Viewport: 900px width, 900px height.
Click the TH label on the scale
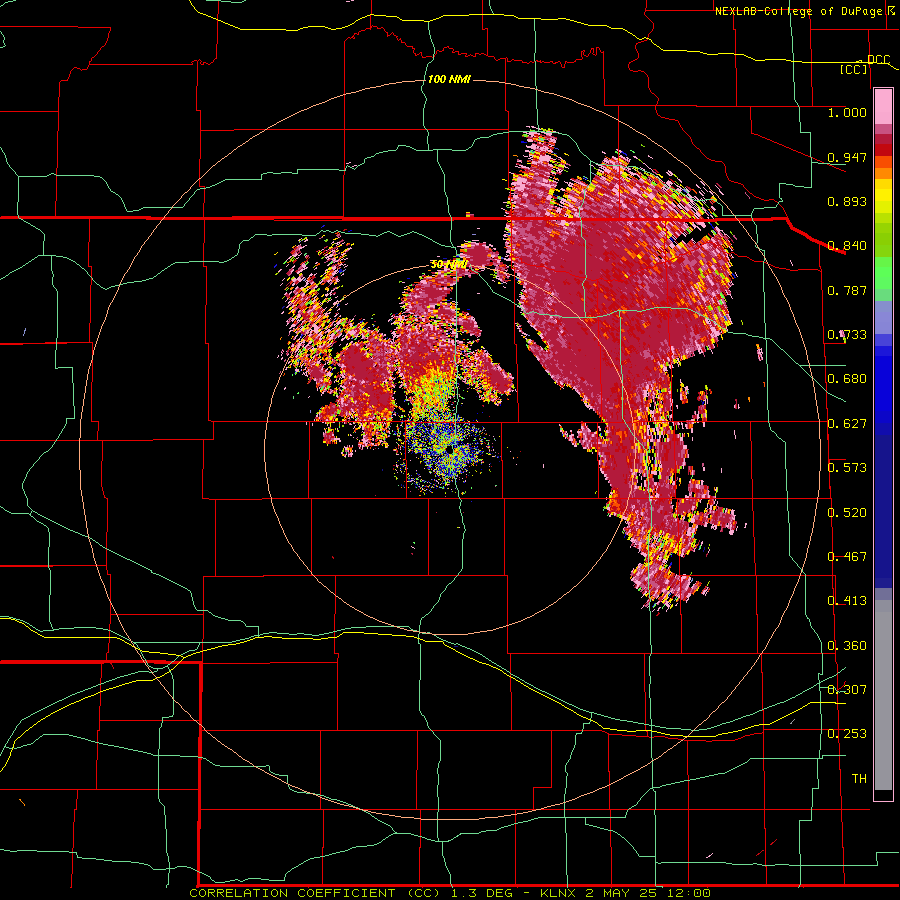[x=859, y=779]
